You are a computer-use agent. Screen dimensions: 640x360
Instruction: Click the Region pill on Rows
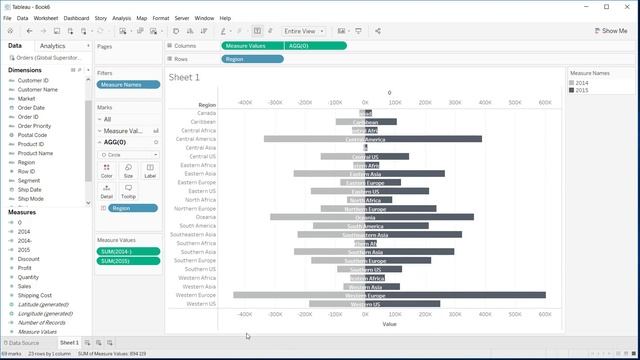[253, 59]
